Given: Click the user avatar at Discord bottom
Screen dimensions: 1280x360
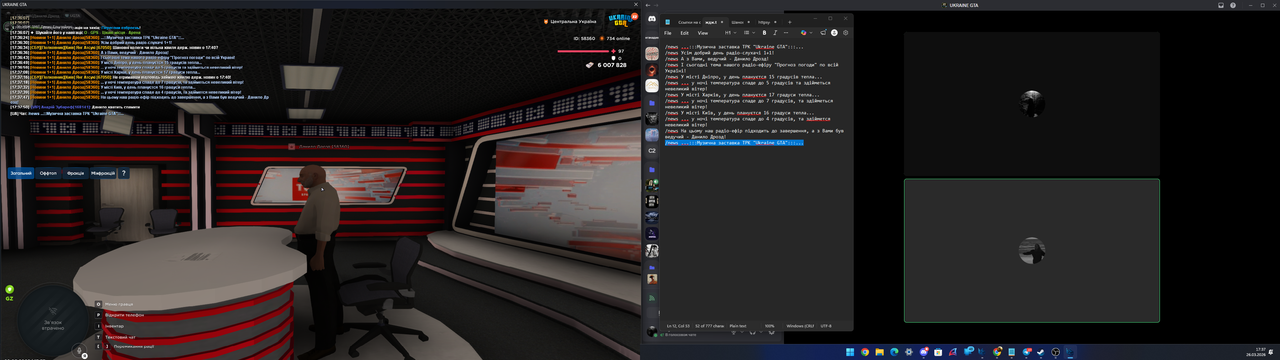Looking at the screenshot, I should point(652,330).
